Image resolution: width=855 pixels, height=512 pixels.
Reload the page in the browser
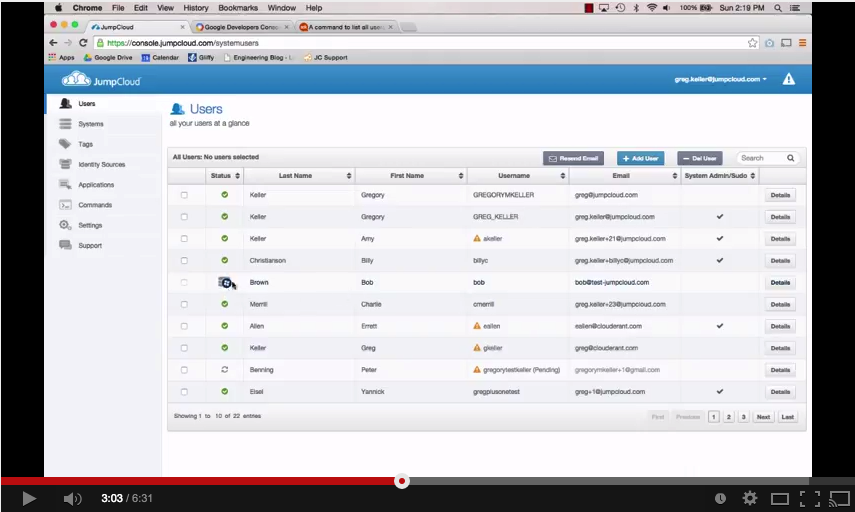(x=83, y=43)
